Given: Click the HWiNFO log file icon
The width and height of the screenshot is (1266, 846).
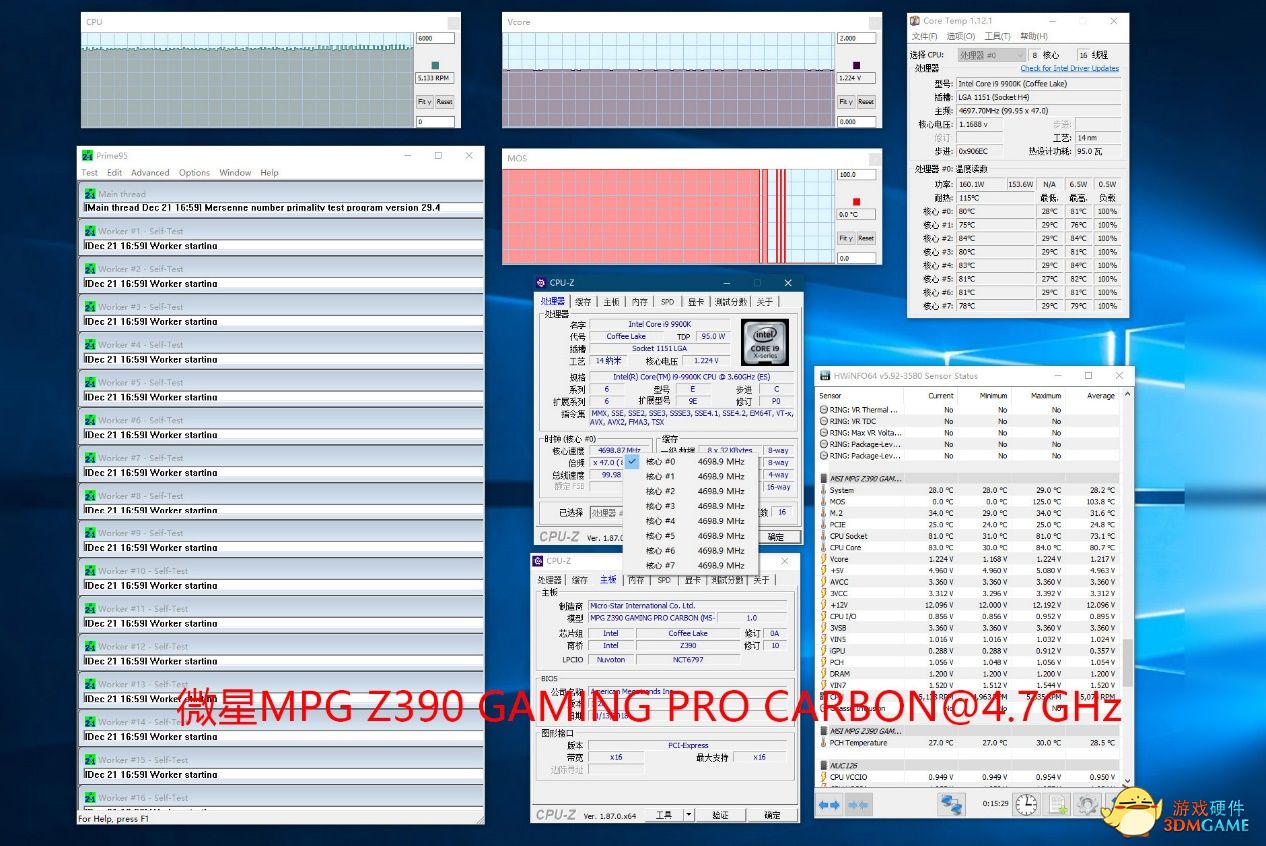Looking at the screenshot, I should (1057, 804).
